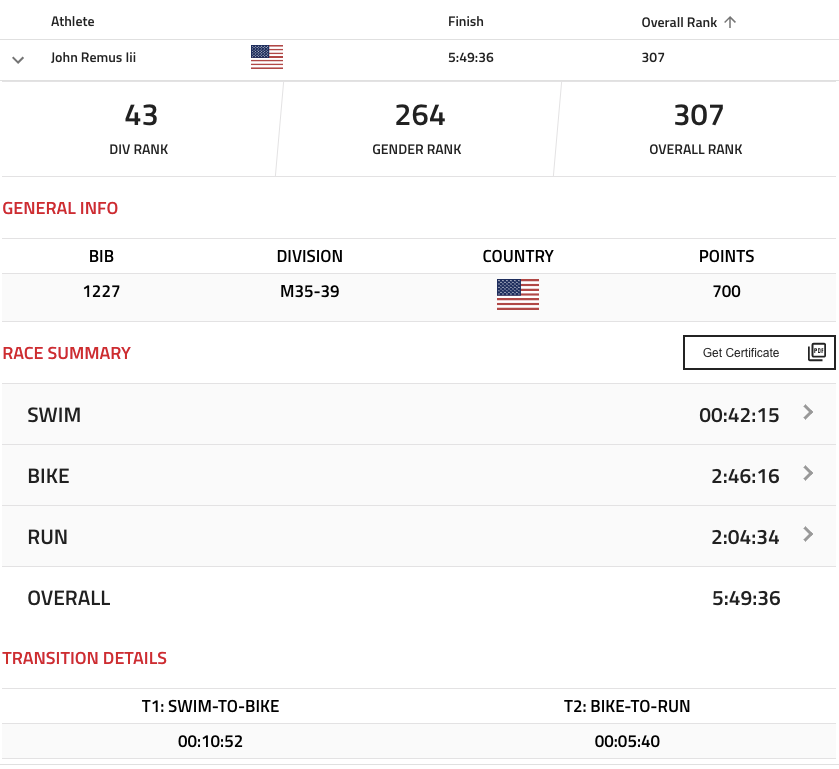Click the OVERALL time row
The width and height of the screenshot is (839, 769).
coord(419,598)
